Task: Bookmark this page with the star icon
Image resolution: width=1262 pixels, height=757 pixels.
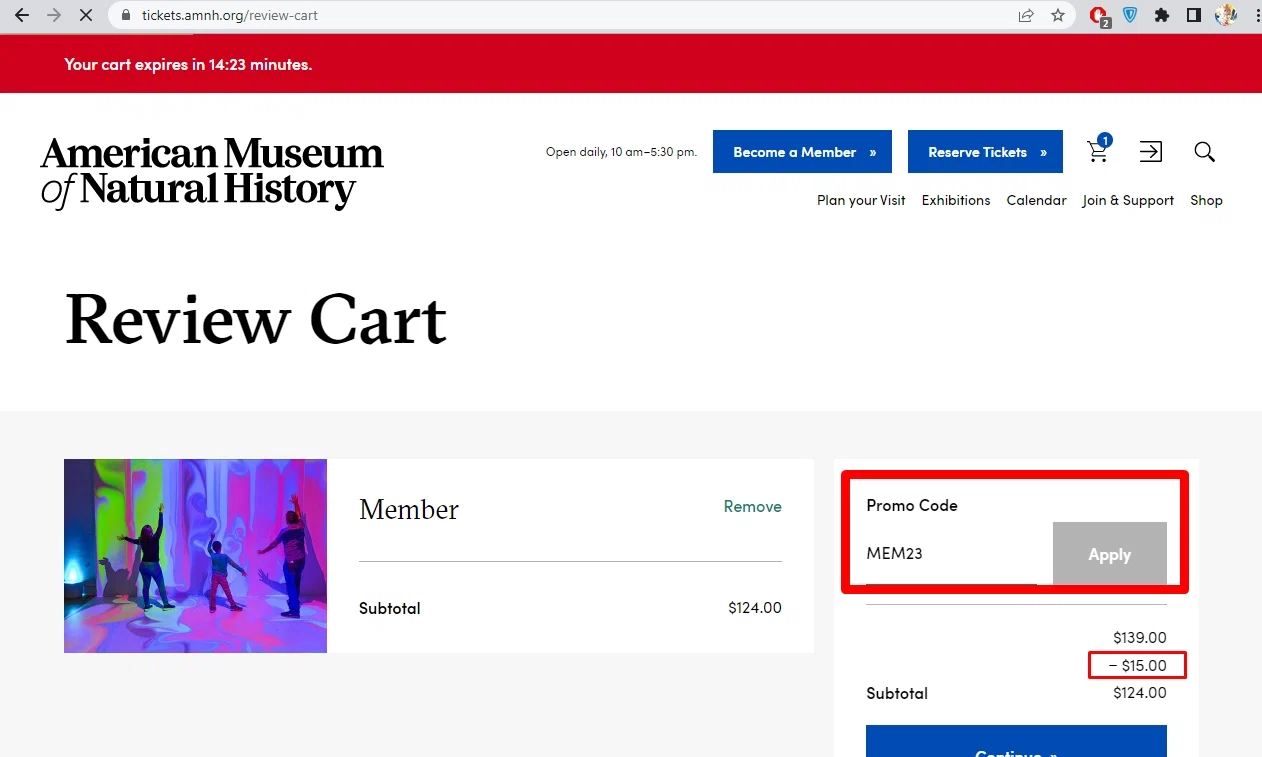Action: [1058, 15]
